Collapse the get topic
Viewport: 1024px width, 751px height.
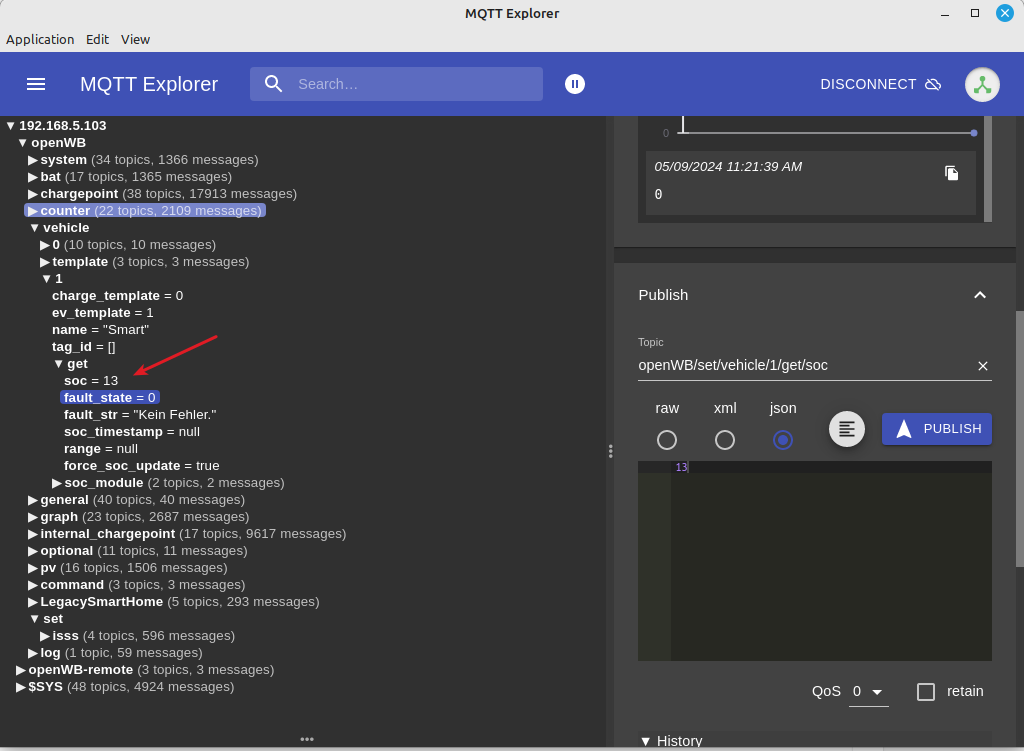59,364
